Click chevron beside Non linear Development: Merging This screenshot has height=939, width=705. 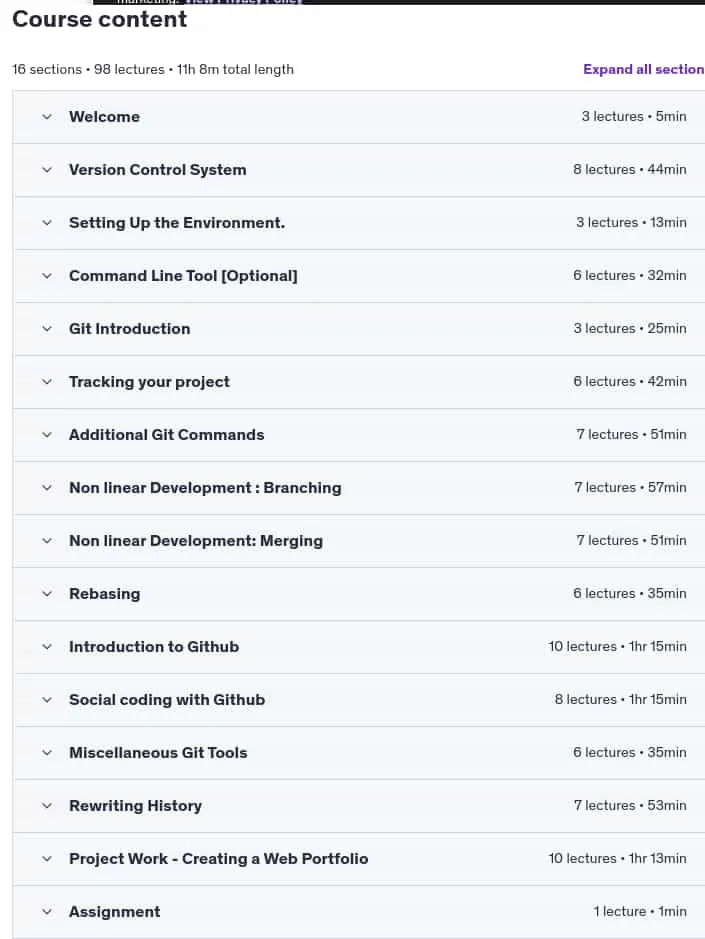tap(47, 541)
